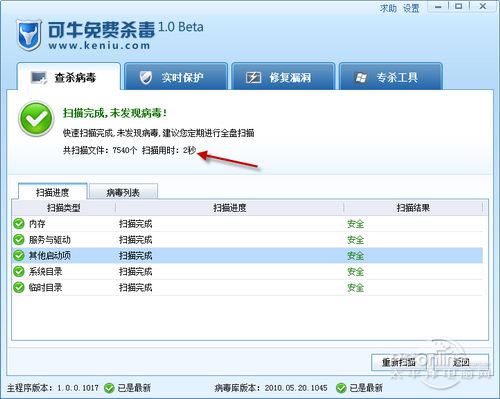Click the Keniu bull shield logo
Screen dimensions: 500x399
point(29,35)
